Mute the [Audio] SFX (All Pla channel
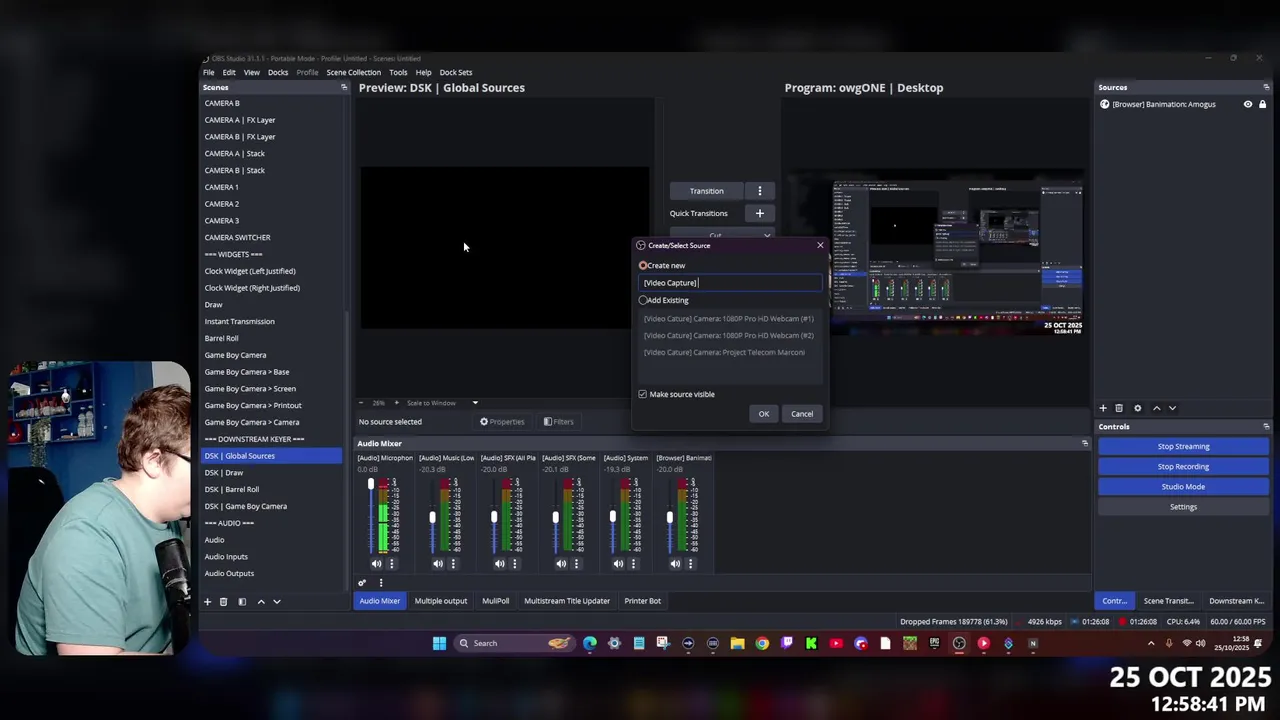The height and width of the screenshot is (720, 1280). (x=500, y=564)
